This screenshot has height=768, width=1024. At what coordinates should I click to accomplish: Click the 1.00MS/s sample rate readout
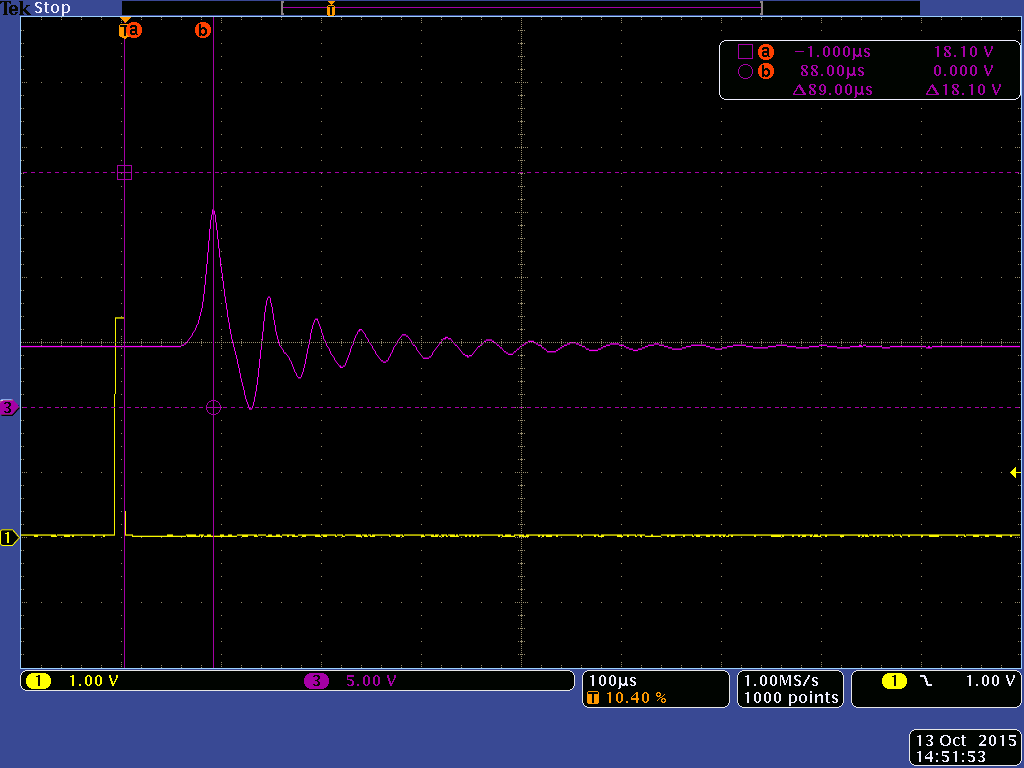point(781,680)
